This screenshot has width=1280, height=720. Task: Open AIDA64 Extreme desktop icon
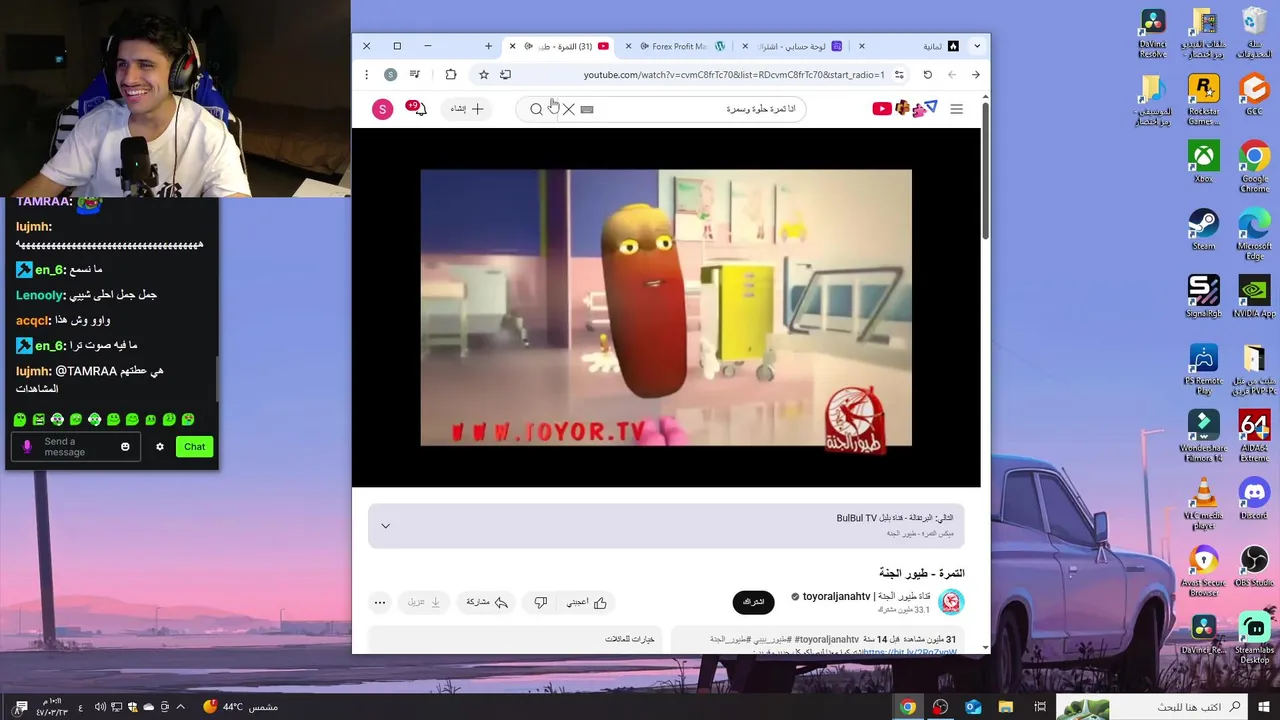point(1254,436)
